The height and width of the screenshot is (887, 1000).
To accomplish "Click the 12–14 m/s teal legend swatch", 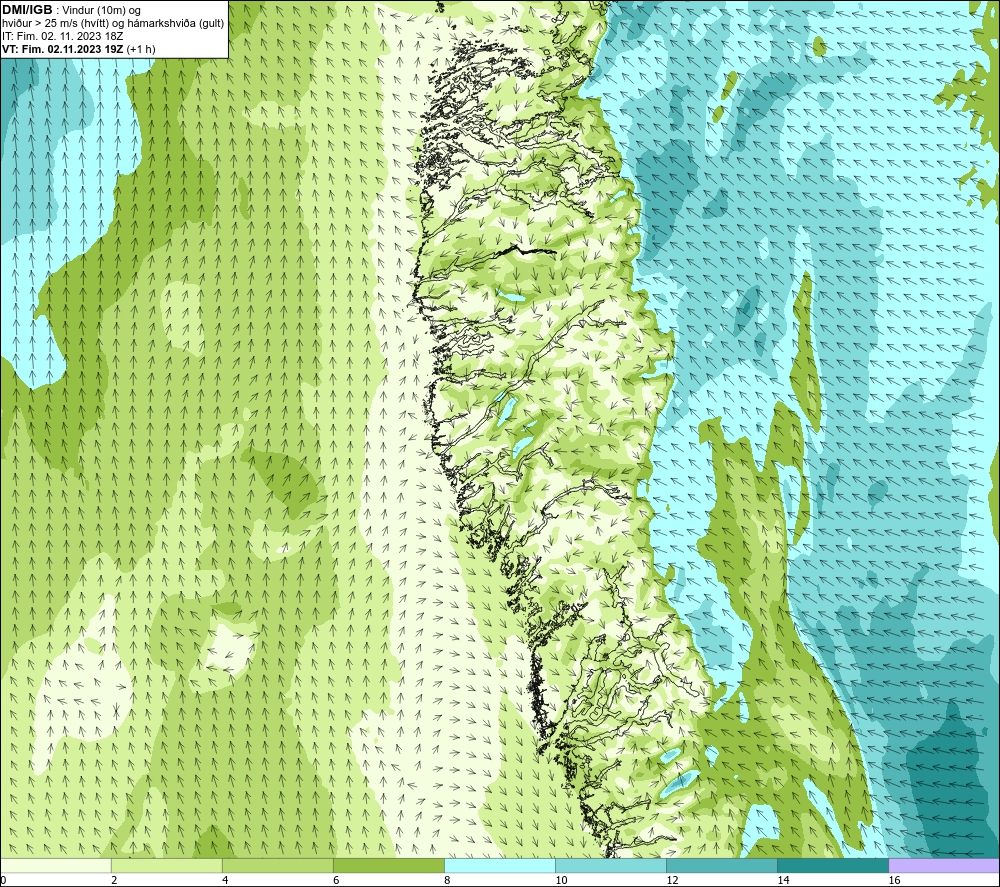I will coord(721,866).
